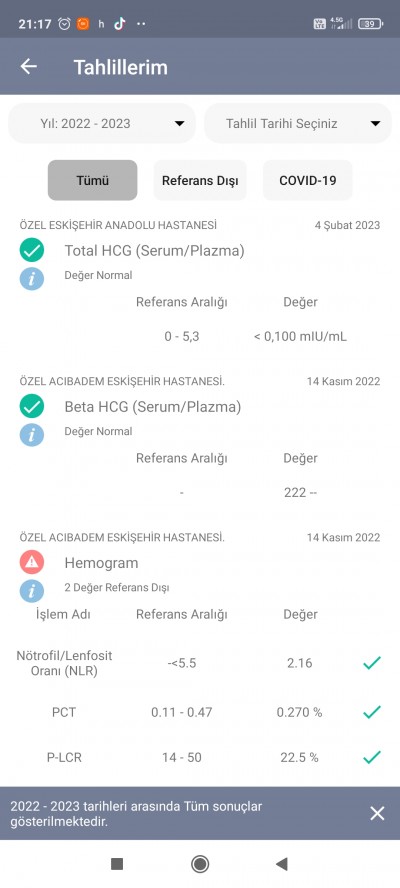This screenshot has height=888, width=400.
Task: Select the COVID-19 filter tab
Action: [x=308, y=181]
